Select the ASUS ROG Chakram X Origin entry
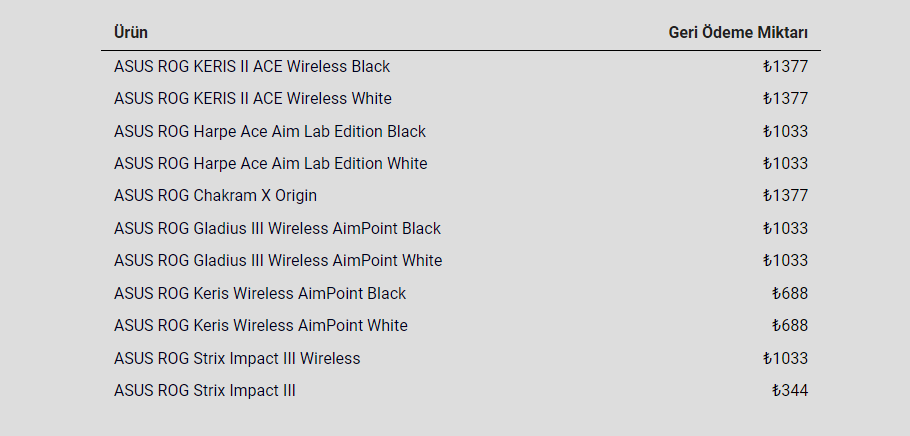 [215, 196]
